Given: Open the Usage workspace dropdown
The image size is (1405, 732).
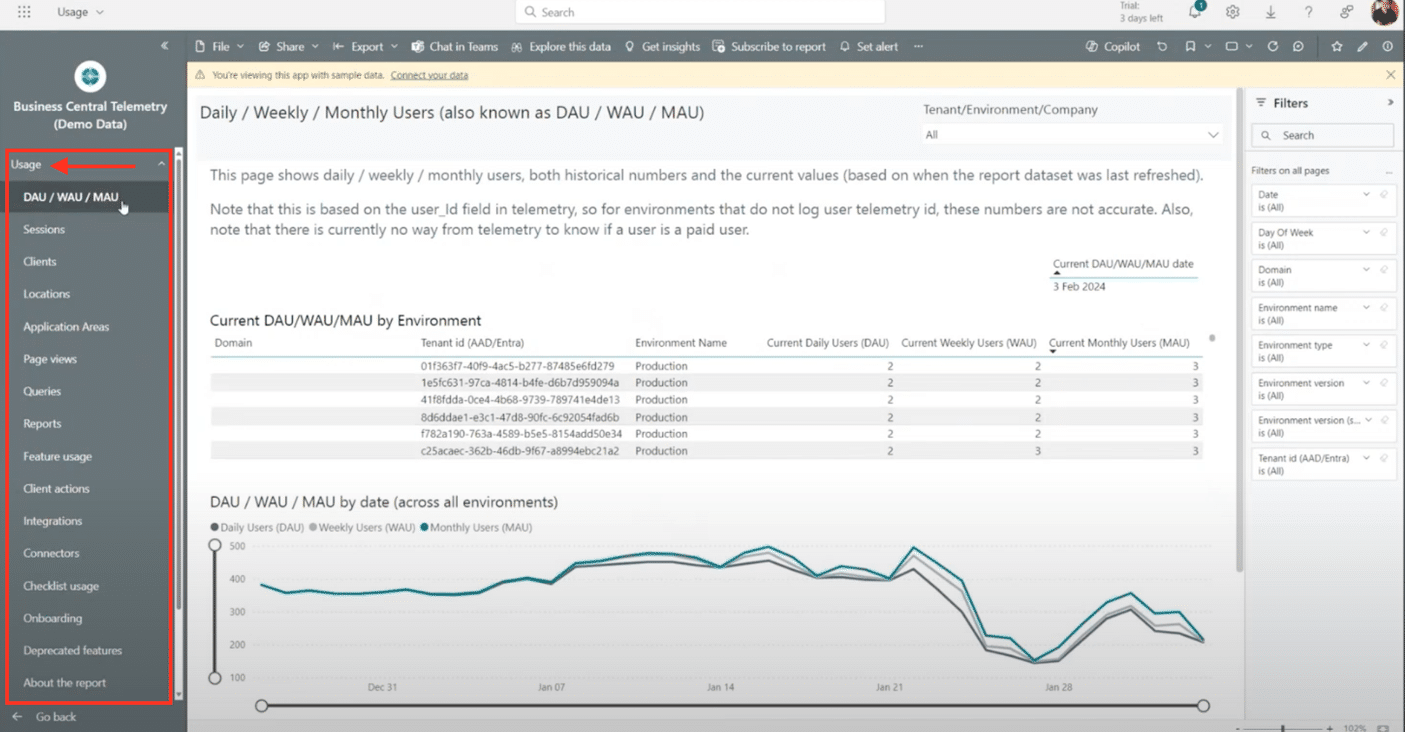Looking at the screenshot, I should [80, 12].
